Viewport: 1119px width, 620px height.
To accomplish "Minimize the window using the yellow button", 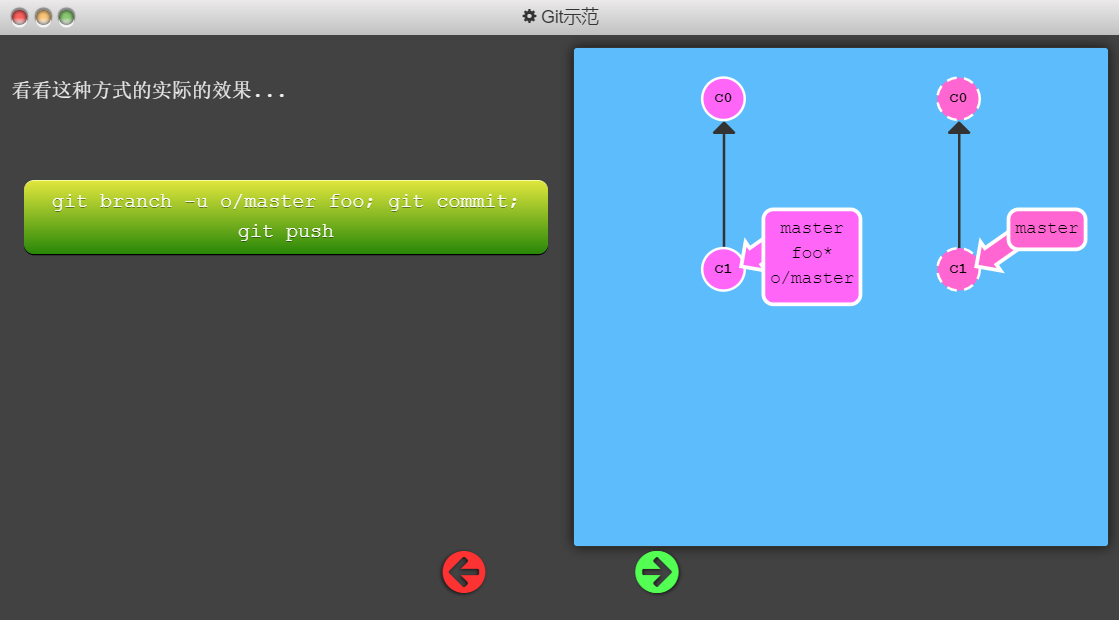I will tap(43, 17).
